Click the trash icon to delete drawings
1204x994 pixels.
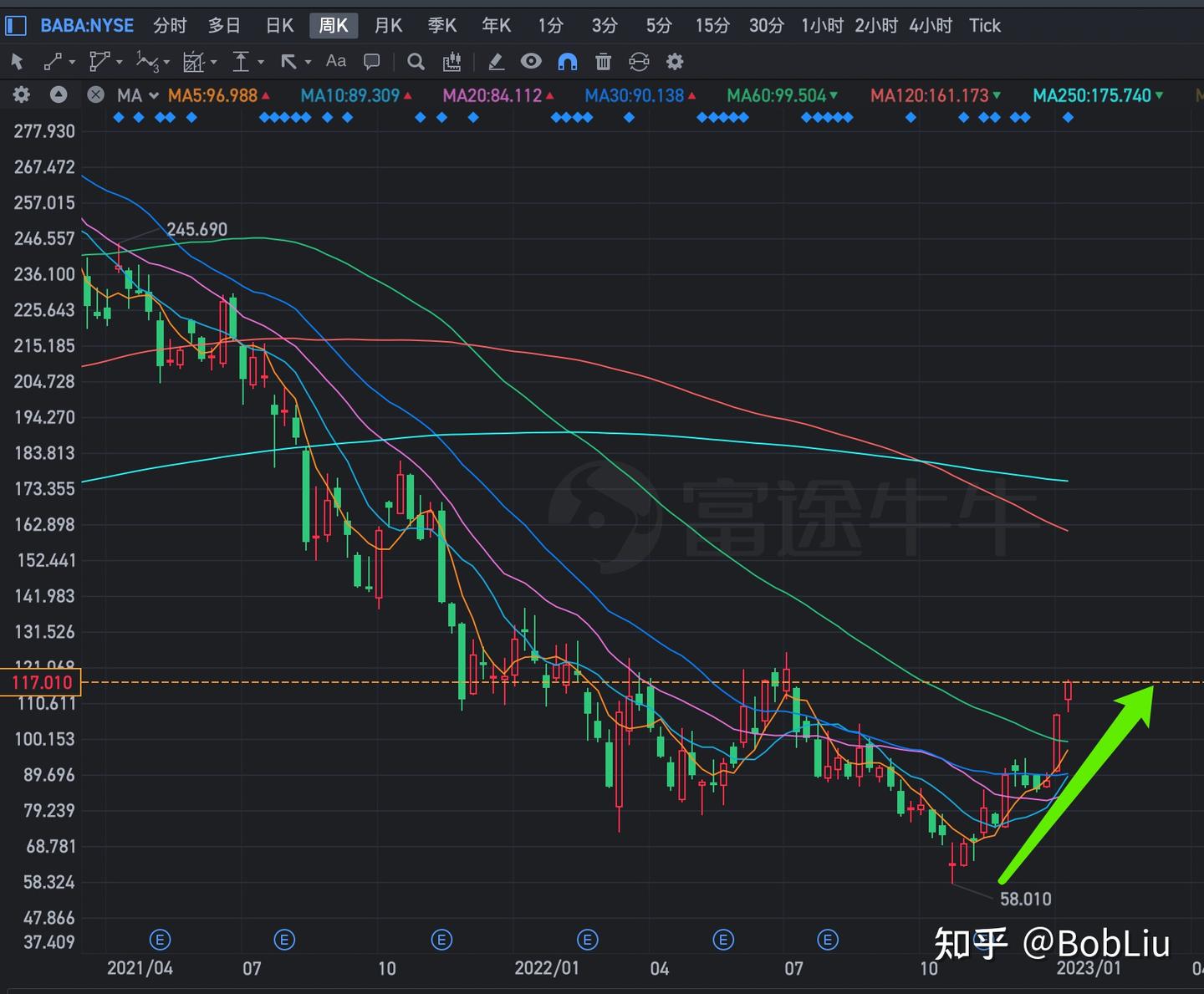click(603, 61)
